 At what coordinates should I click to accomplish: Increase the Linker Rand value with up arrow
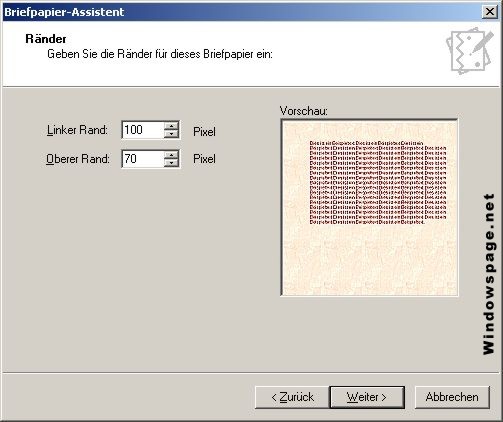[x=171, y=126]
